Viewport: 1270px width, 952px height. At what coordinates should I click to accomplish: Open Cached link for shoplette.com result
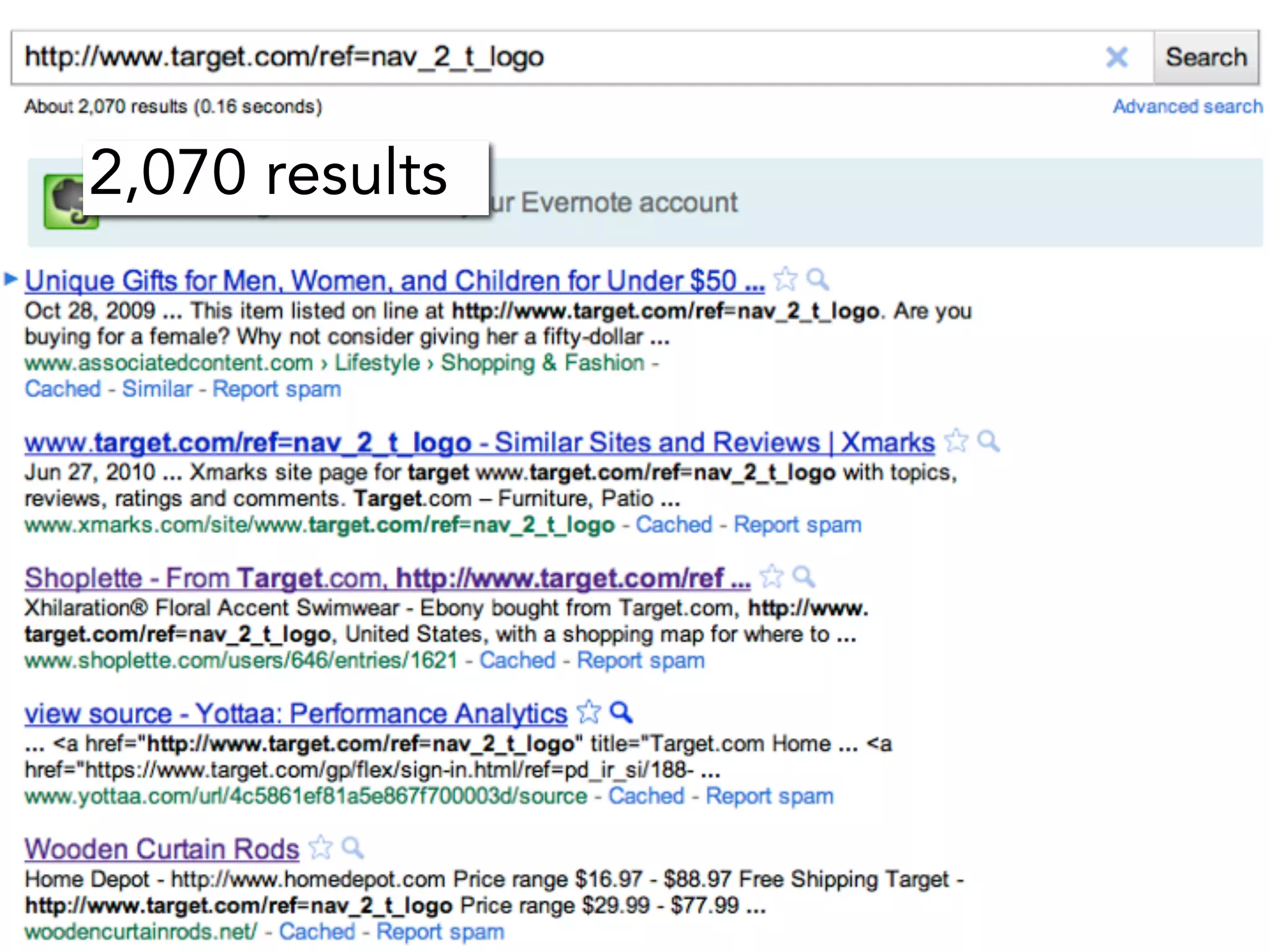coord(517,661)
